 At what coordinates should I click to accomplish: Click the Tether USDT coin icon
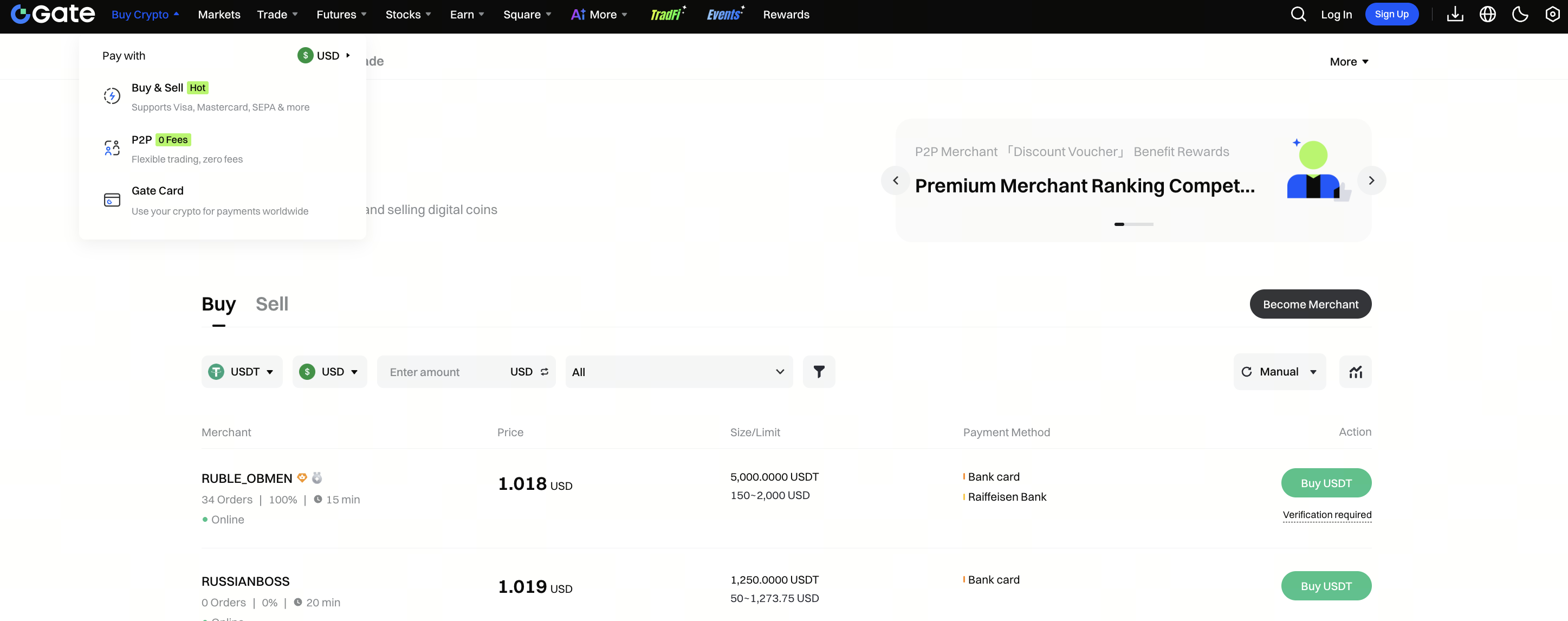(216, 371)
